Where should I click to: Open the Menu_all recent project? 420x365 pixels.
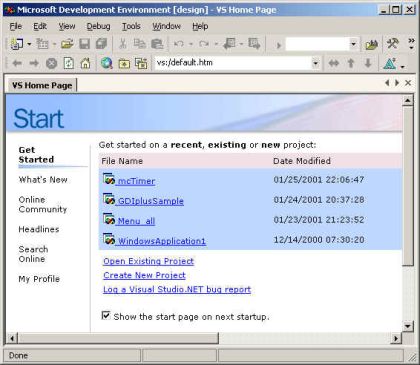coord(136,221)
